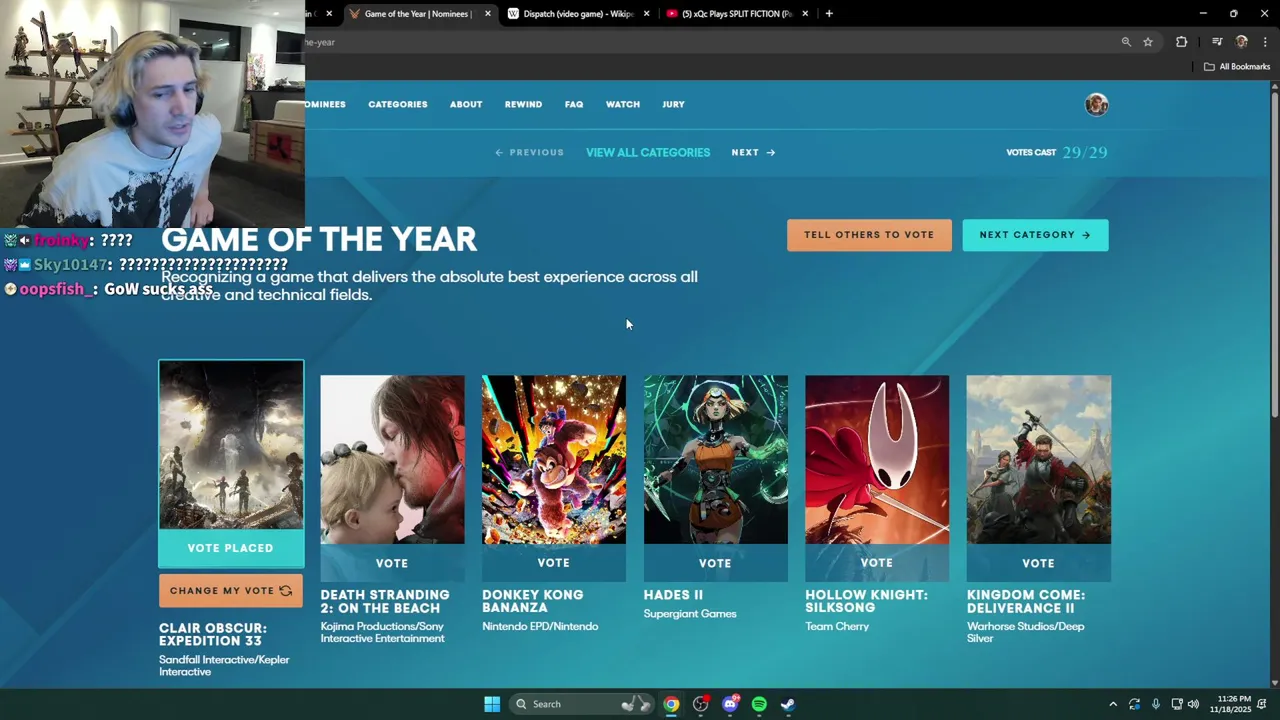The height and width of the screenshot is (720, 1280).
Task: Click the 'GAME OF THE YEAR' heading
Action: (319, 239)
